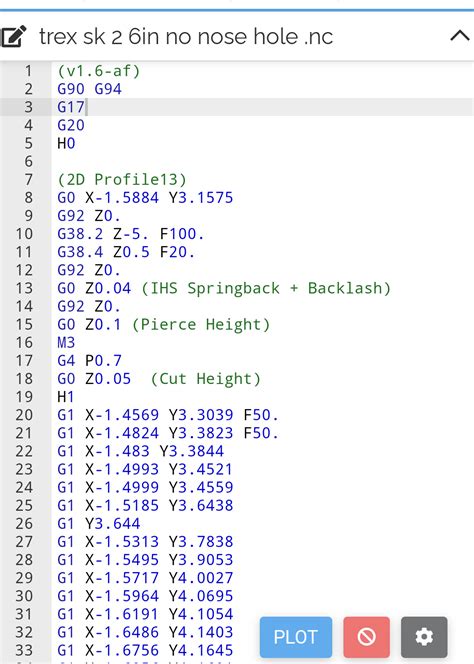474x664 pixels.
Task: Click line 'G1 X-1.483 Y3.3844'
Action: tap(140, 451)
